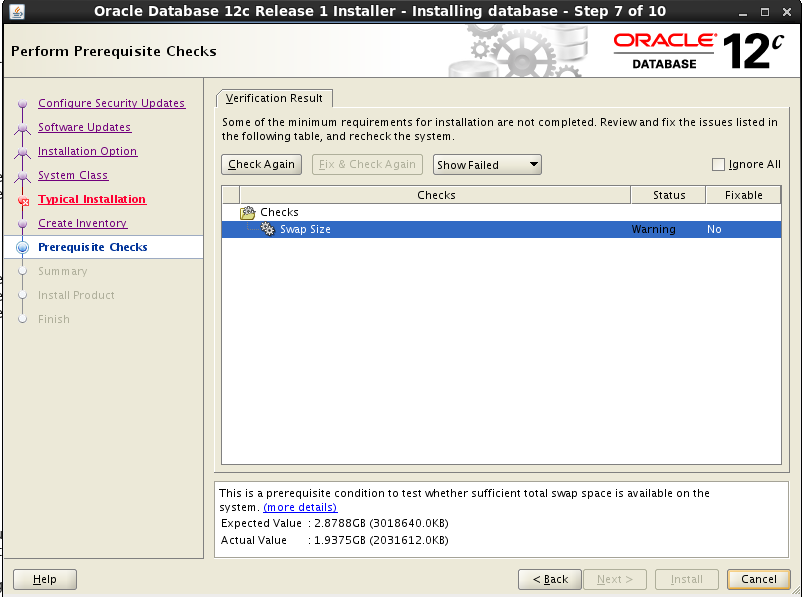Viewport: 803px width, 597px height.
Task: Go back with the Back button
Action: pyautogui.click(x=550, y=579)
